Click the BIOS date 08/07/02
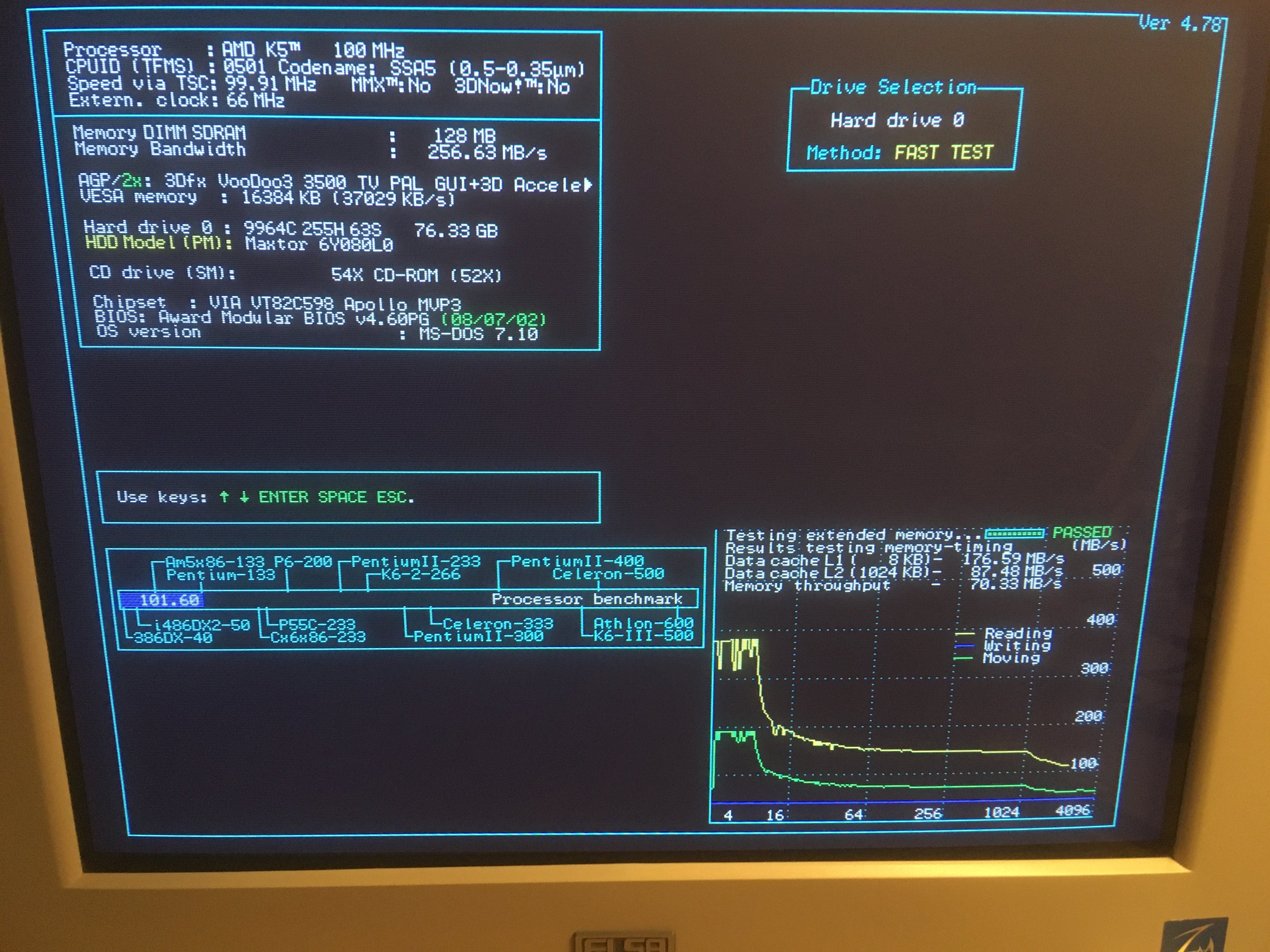 point(493,319)
